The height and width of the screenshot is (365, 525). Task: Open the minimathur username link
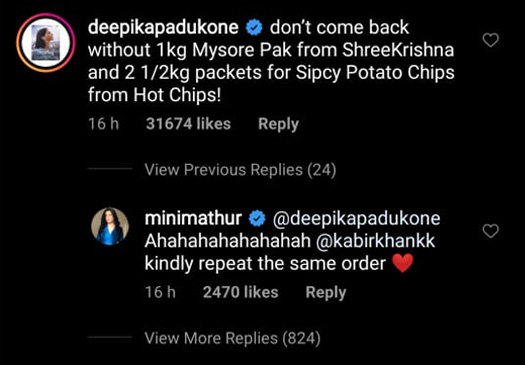tap(193, 218)
